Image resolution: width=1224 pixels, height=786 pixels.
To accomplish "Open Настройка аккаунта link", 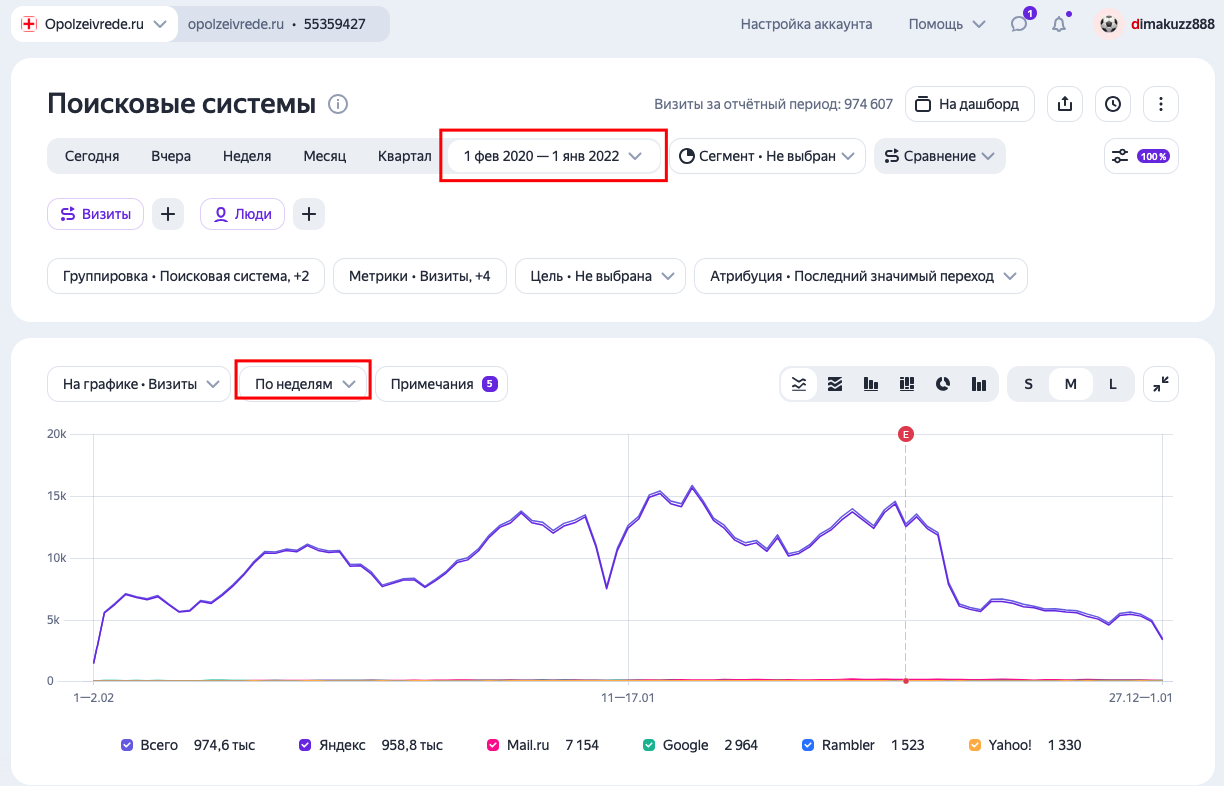I will [806, 24].
